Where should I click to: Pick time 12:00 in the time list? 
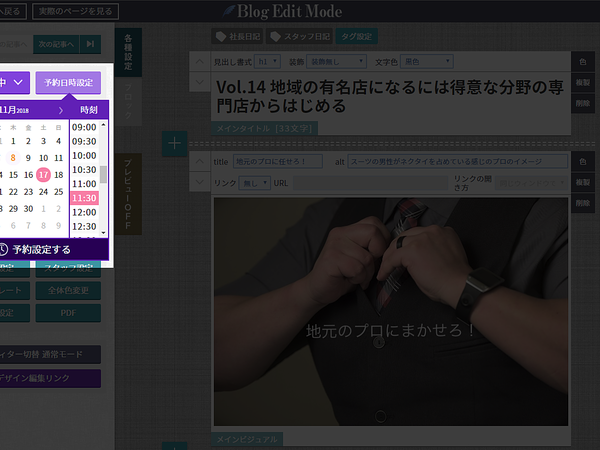[x=84, y=212]
